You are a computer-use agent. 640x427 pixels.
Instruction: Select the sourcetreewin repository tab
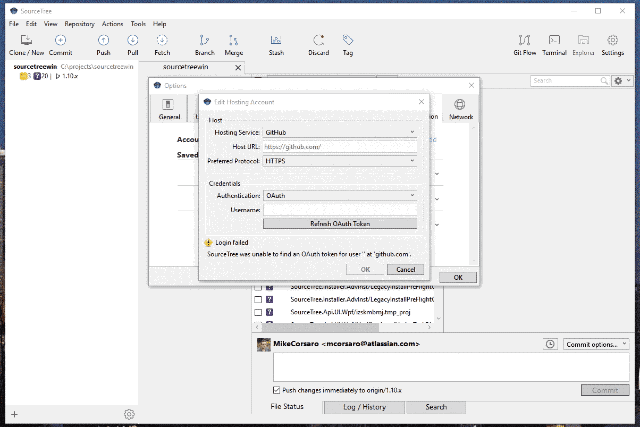(186, 67)
